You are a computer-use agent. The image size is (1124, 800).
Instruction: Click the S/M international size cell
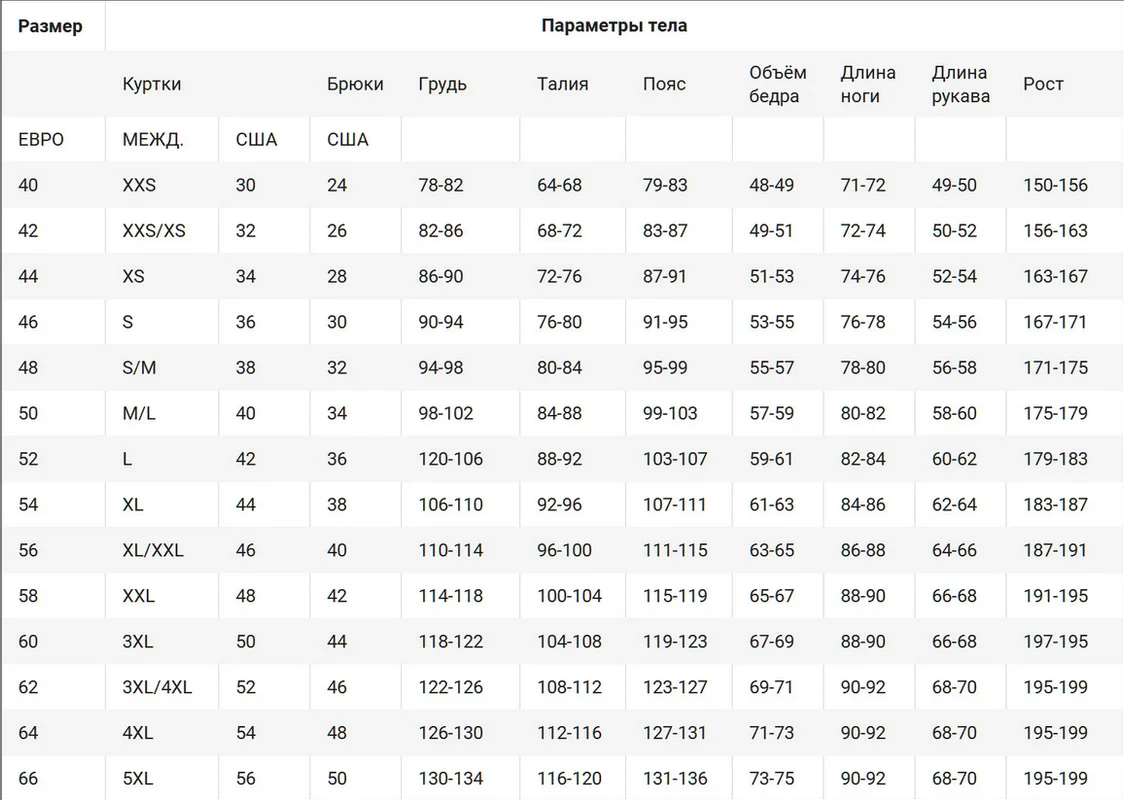click(139, 368)
